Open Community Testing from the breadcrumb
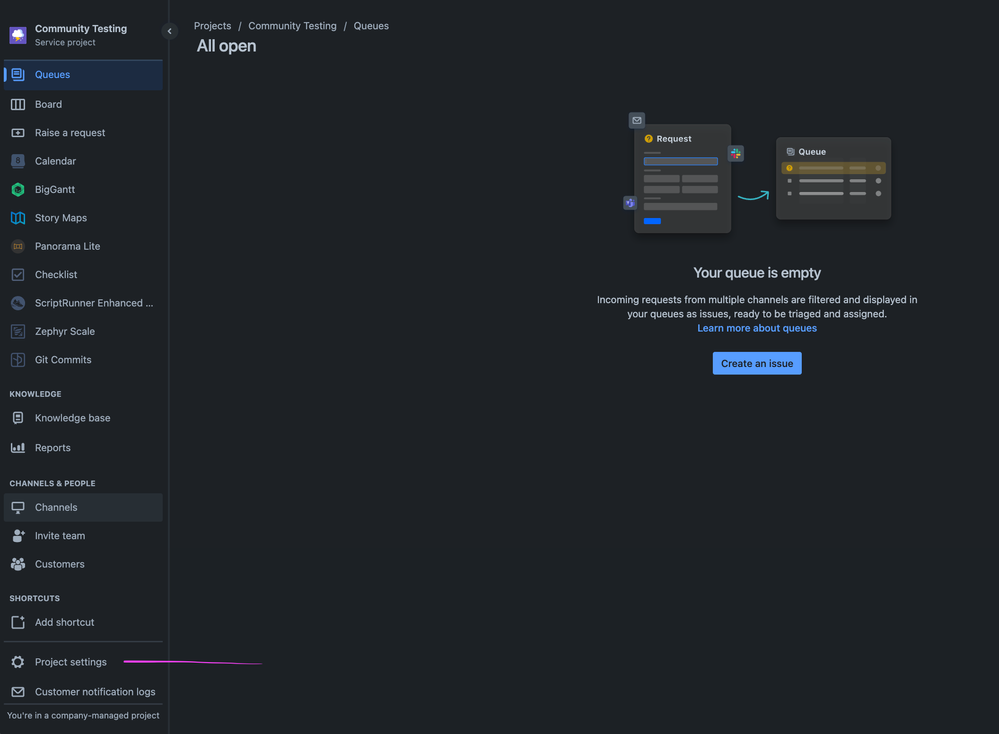 (x=291, y=25)
